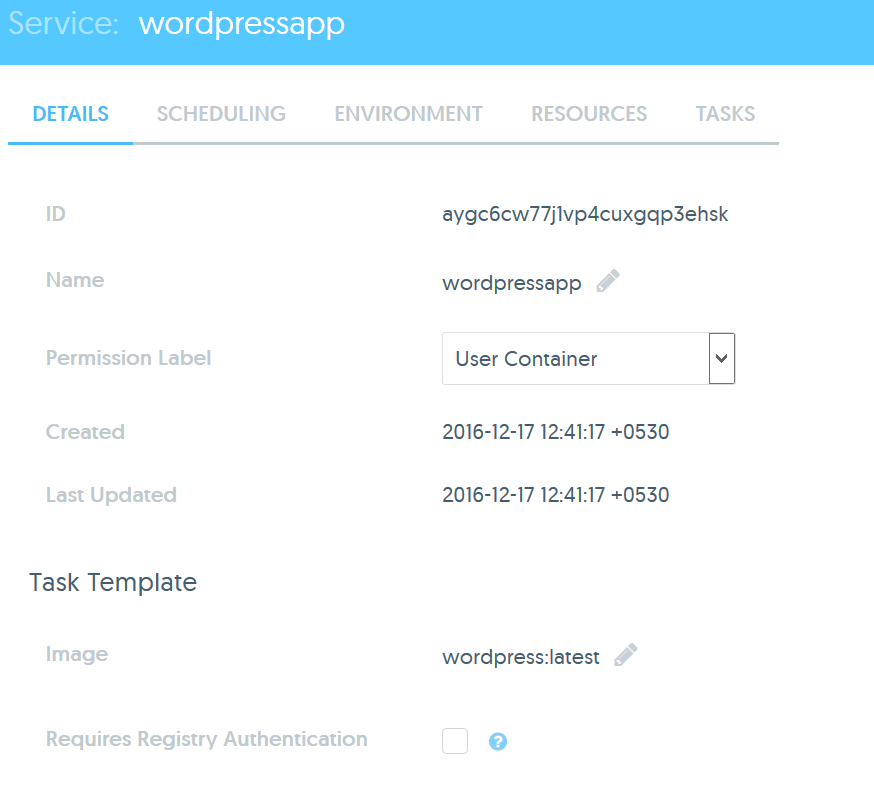This screenshot has height=789, width=874.
Task: Click the wordpress:latest image text
Action: [x=521, y=657]
